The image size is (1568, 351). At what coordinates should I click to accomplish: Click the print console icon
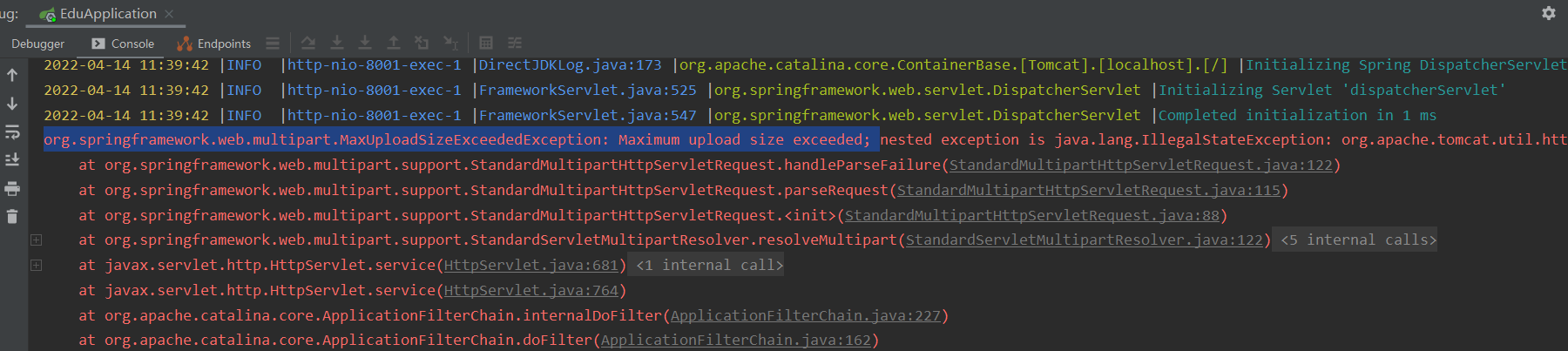[12, 189]
